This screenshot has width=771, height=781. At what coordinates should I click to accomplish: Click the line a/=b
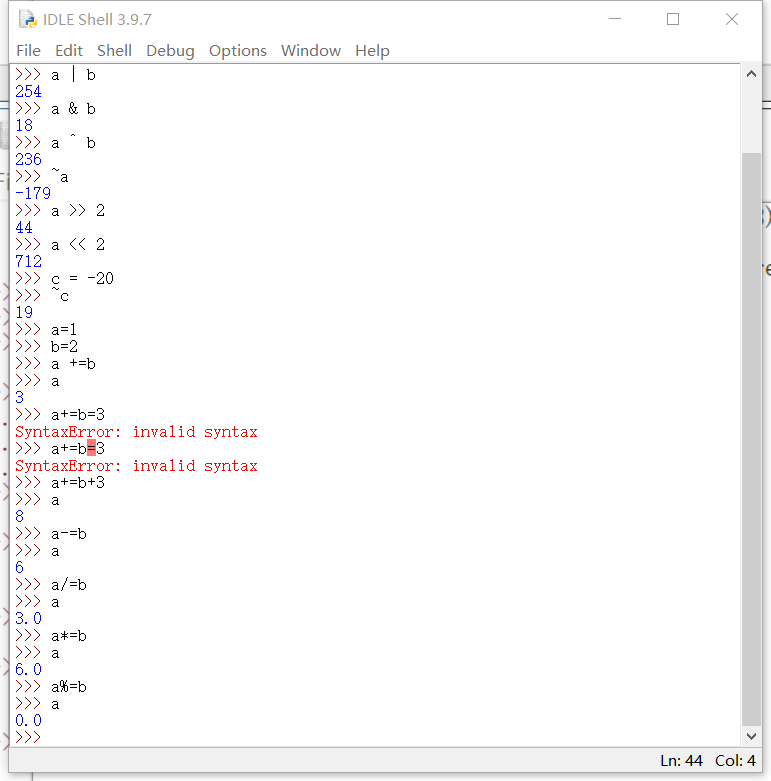pos(69,584)
